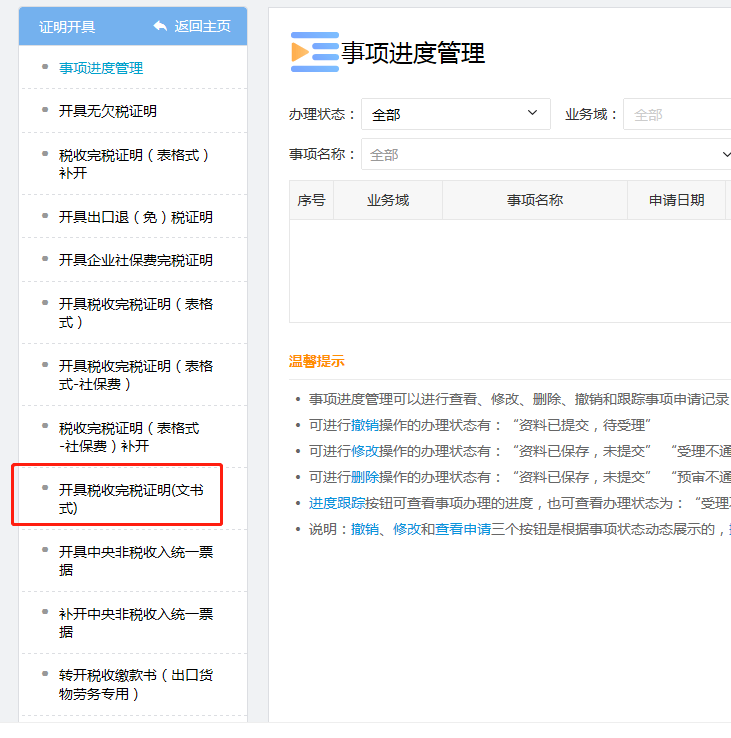
Task: Expand the 事项名称 dropdown
Action: (548, 155)
